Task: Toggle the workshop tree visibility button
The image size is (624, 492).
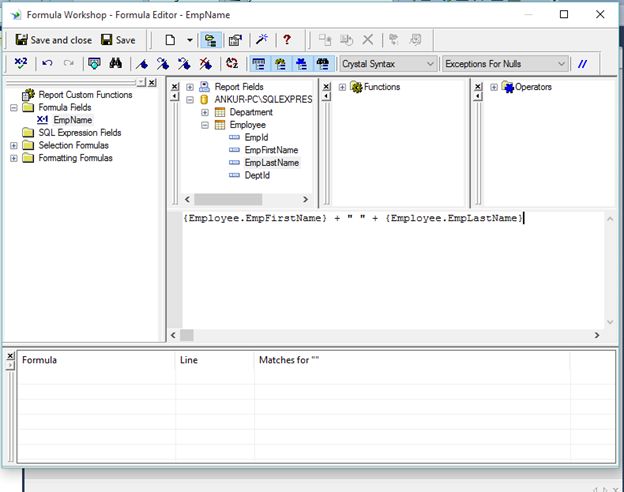Action: 211,40
